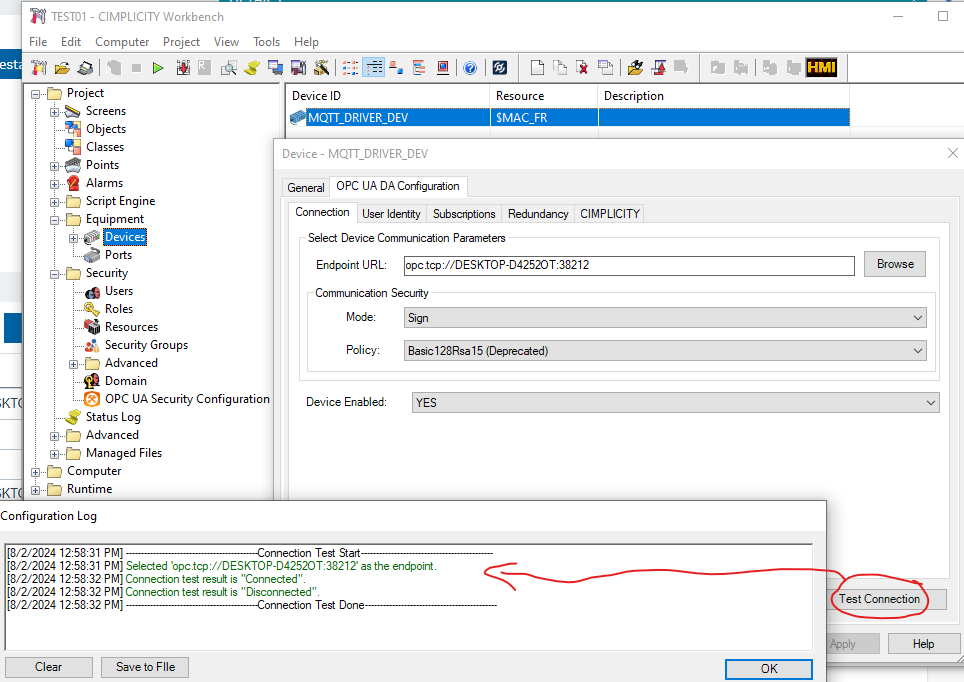Expand the Devices tree node
The height and width of the screenshot is (682, 964).
pos(73,238)
